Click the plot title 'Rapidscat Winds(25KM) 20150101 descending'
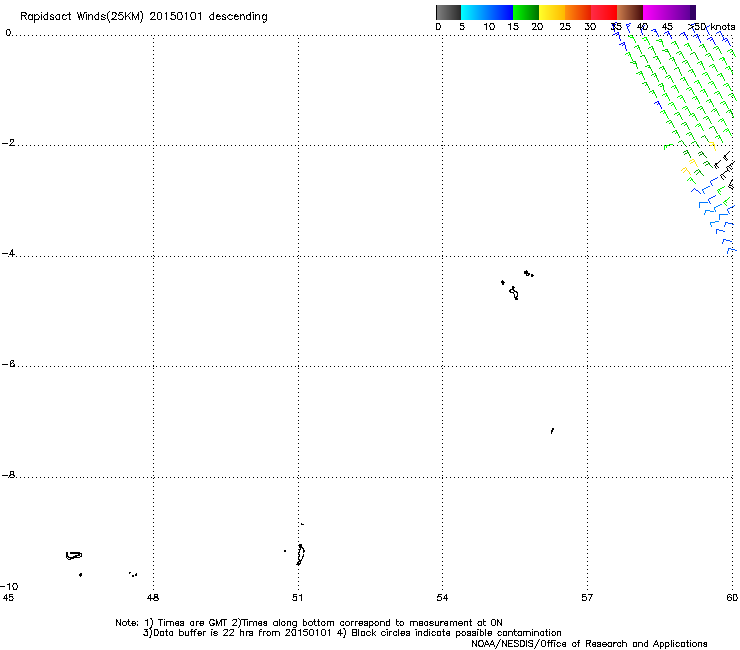This screenshot has width=740, height=650. (143, 17)
